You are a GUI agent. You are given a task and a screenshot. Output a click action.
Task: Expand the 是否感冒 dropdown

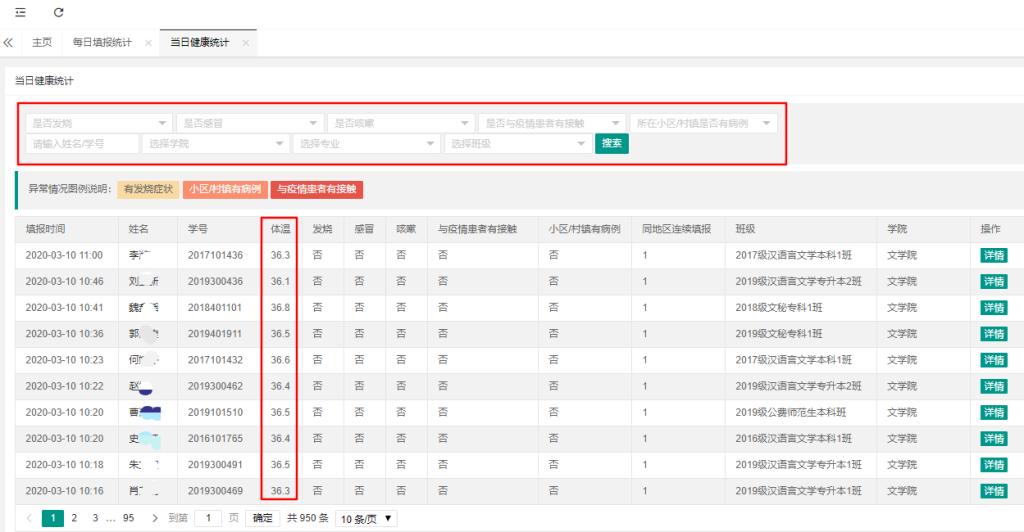point(249,123)
